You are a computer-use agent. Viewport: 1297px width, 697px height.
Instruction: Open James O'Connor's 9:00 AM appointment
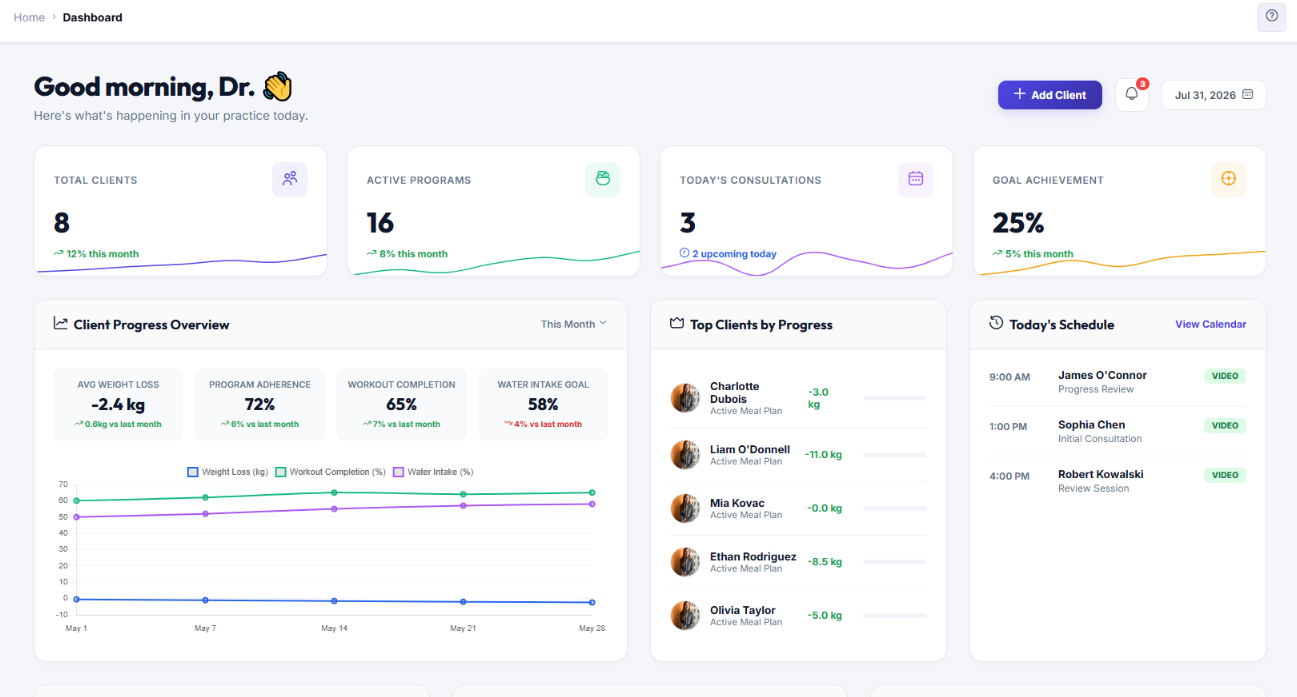coord(1118,382)
